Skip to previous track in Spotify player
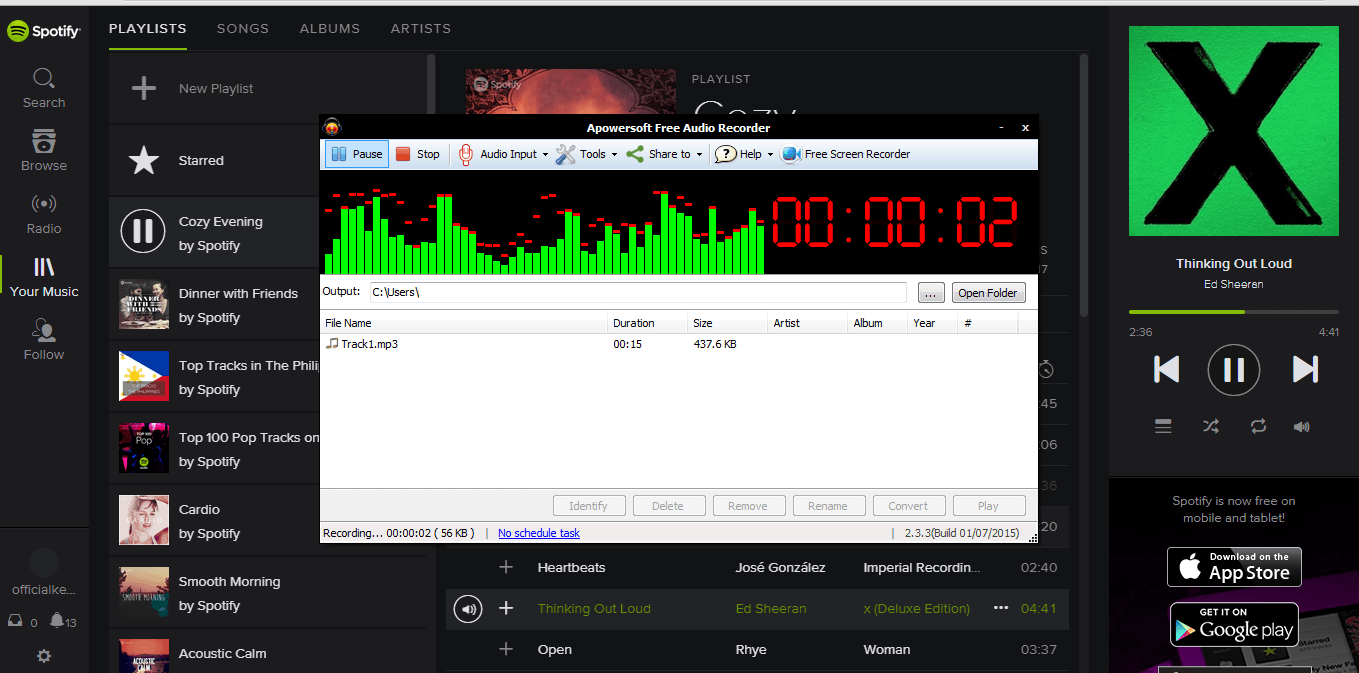The height and width of the screenshot is (673, 1359). 1166,369
